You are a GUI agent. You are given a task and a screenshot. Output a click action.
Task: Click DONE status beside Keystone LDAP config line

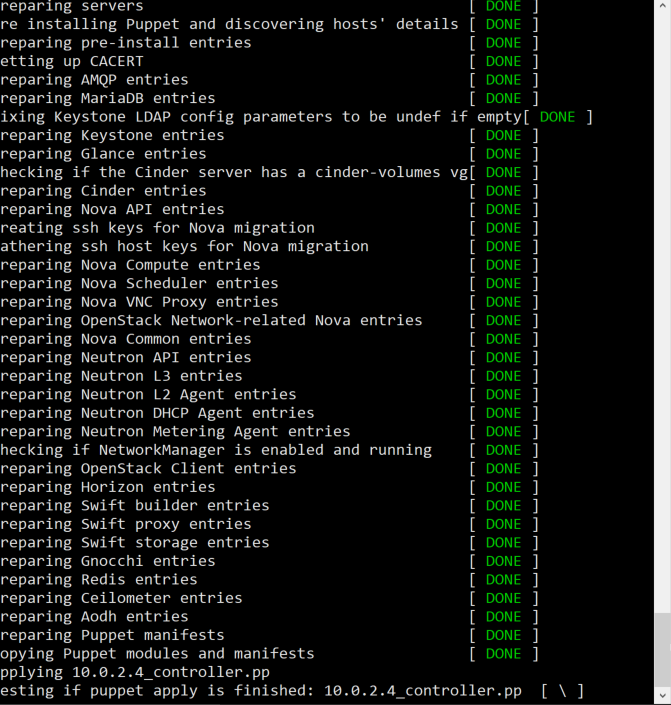557,117
